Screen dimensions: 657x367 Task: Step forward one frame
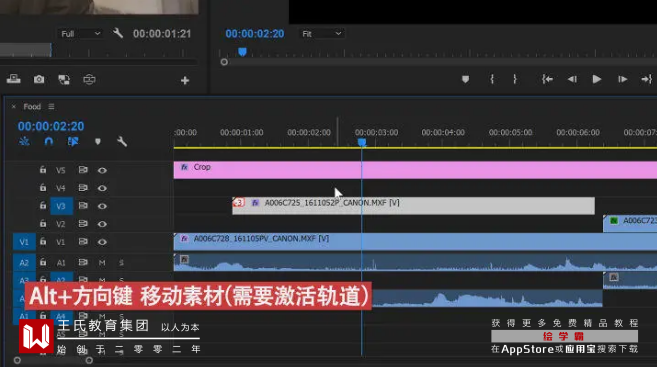(x=623, y=79)
